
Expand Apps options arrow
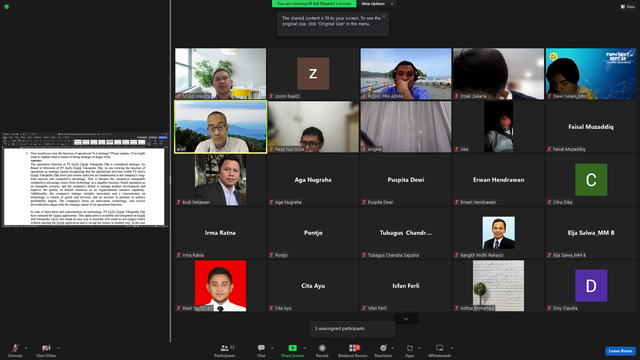point(419,348)
